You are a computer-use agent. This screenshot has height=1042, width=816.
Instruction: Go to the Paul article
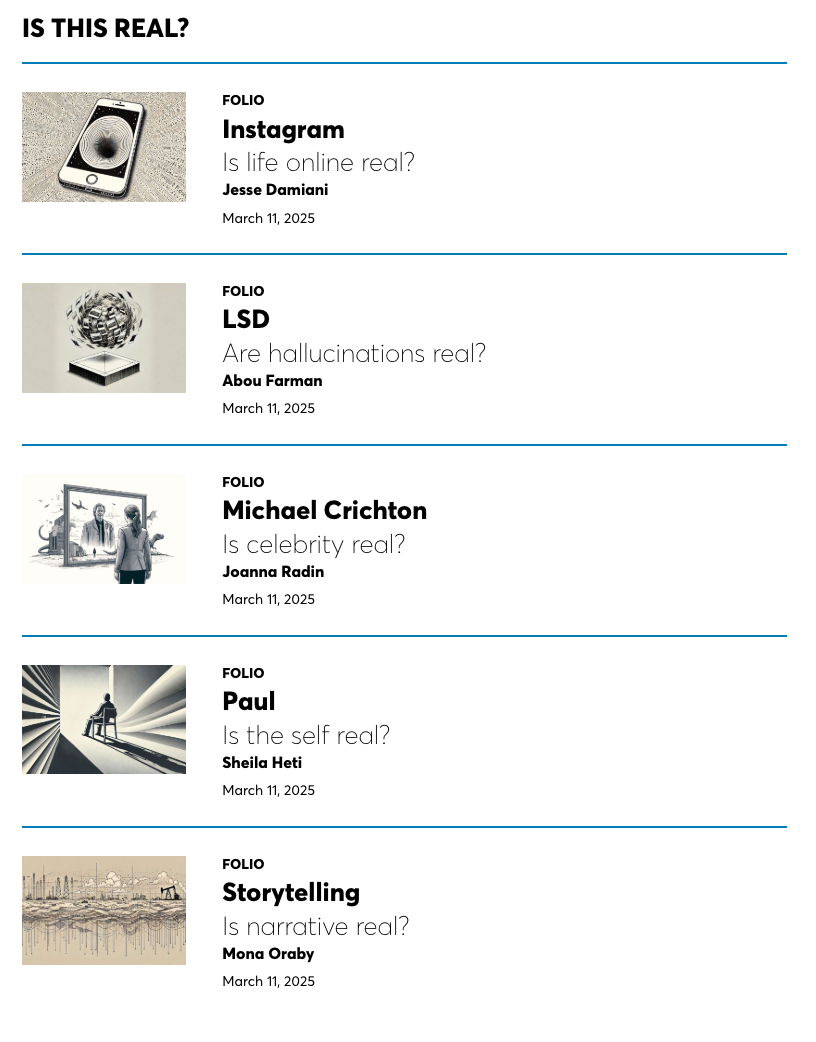[x=249, y=702]
